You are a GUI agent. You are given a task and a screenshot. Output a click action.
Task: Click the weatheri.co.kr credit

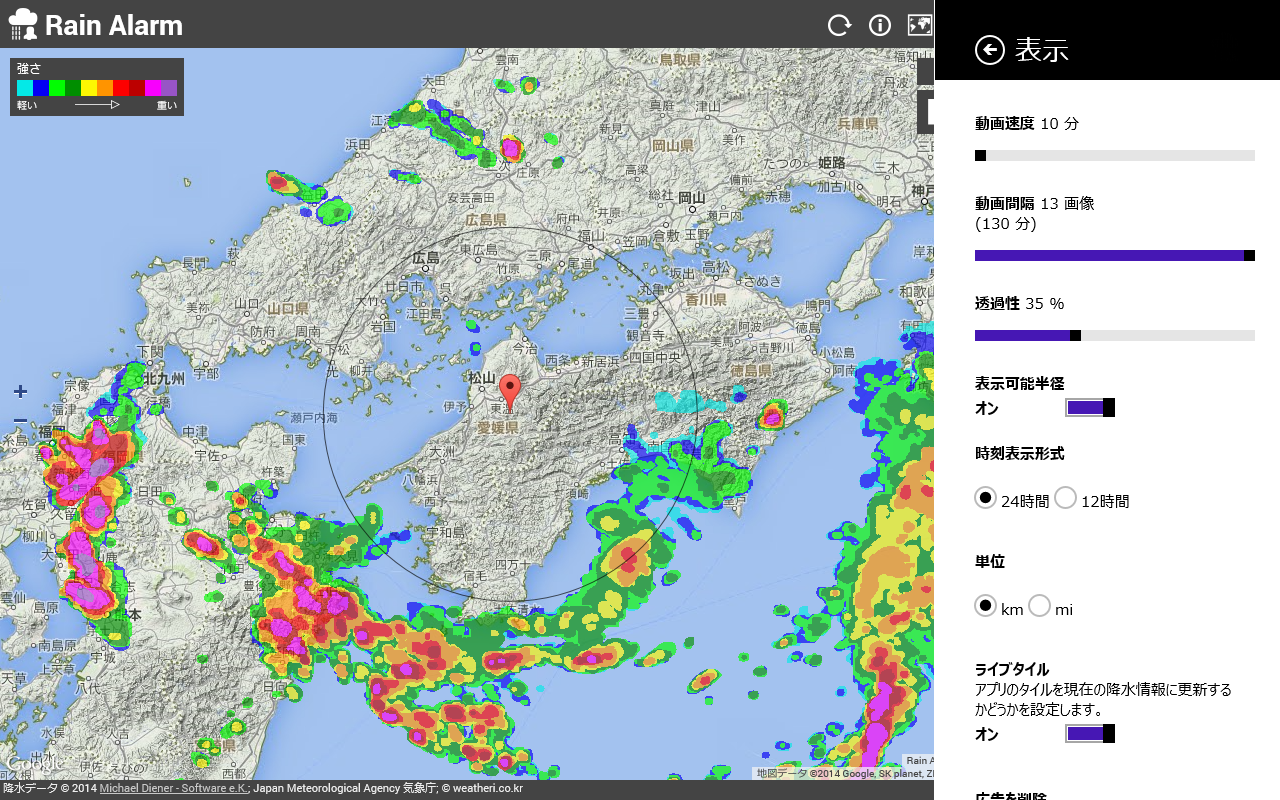[x=482, y=789]
